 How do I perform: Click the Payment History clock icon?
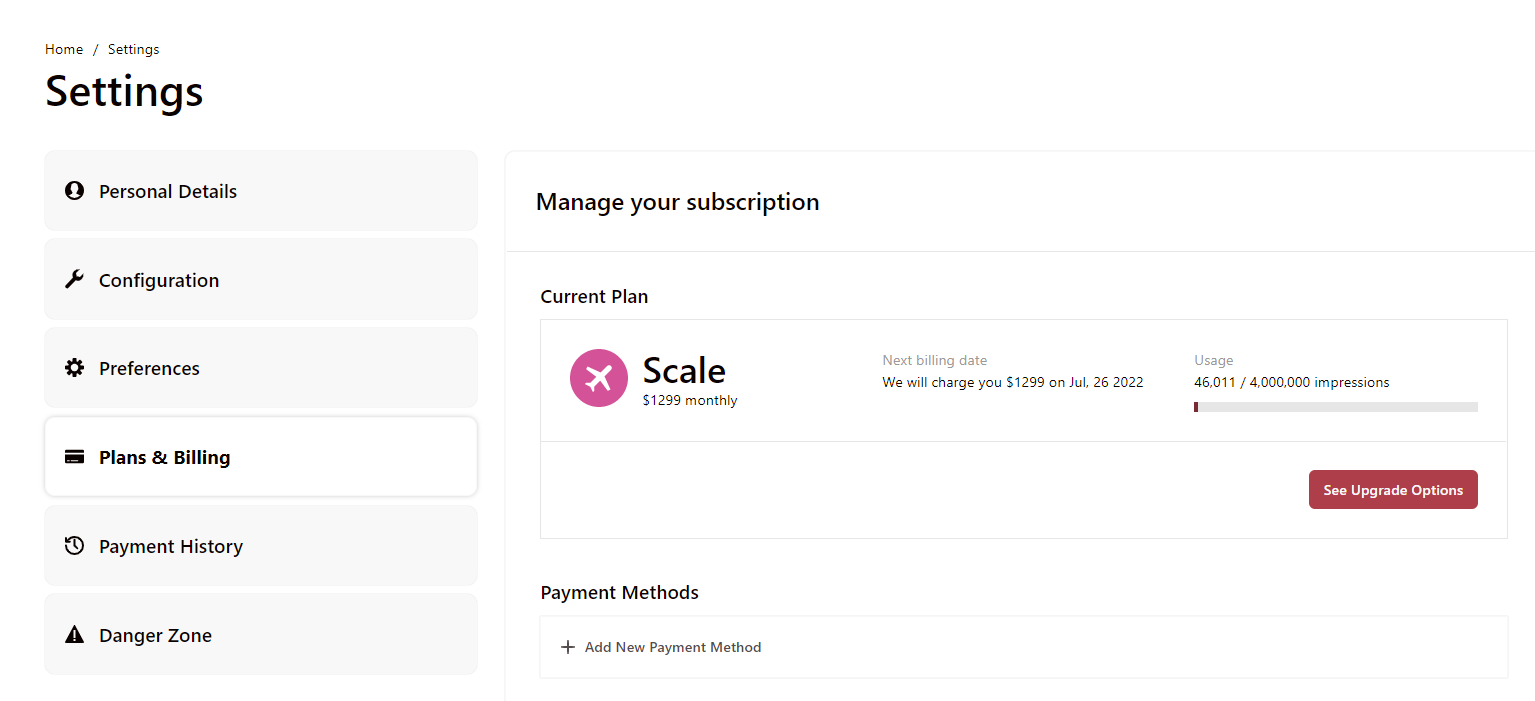[x=74, y=546]
